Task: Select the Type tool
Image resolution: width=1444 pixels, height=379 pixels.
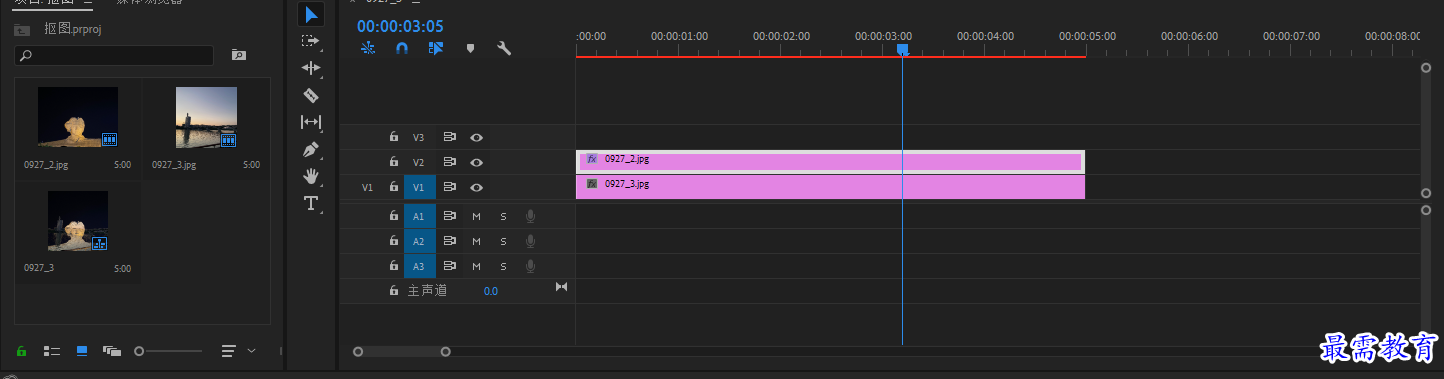Action: click(x=311, y=203)
